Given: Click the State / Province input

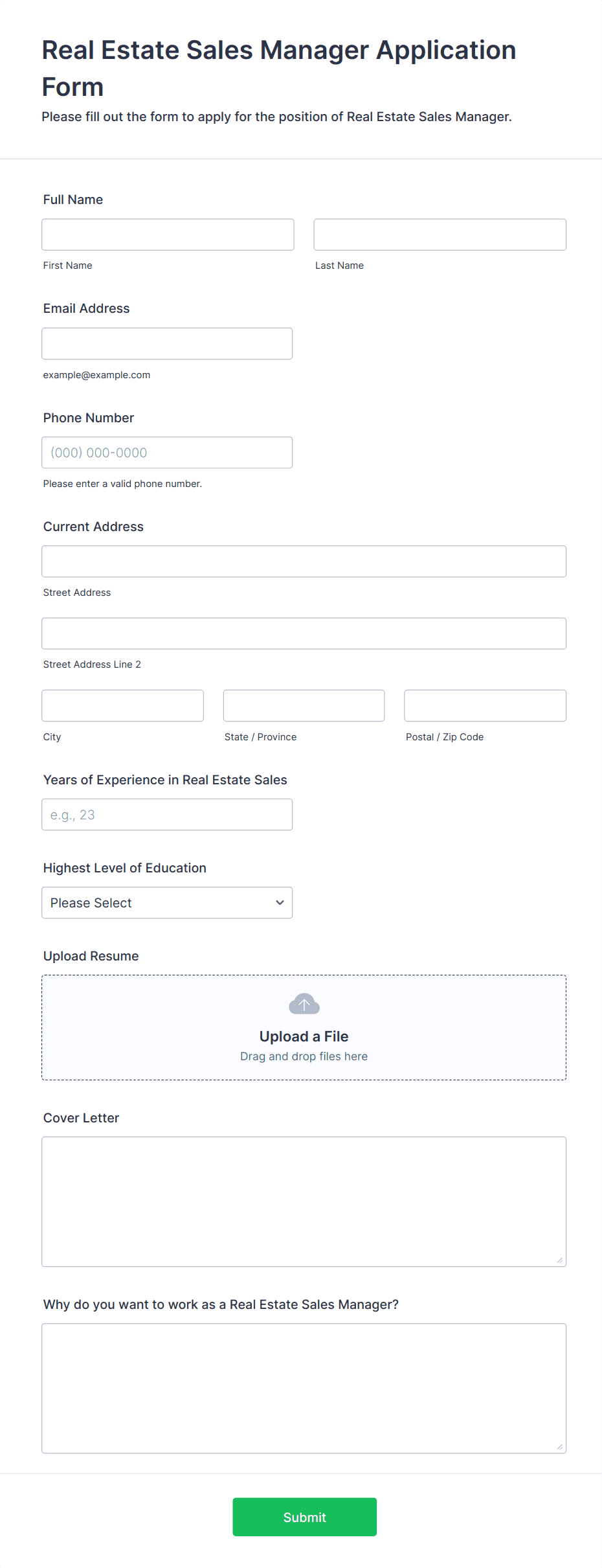Looking at the screenshot, I should coord(304,705).
